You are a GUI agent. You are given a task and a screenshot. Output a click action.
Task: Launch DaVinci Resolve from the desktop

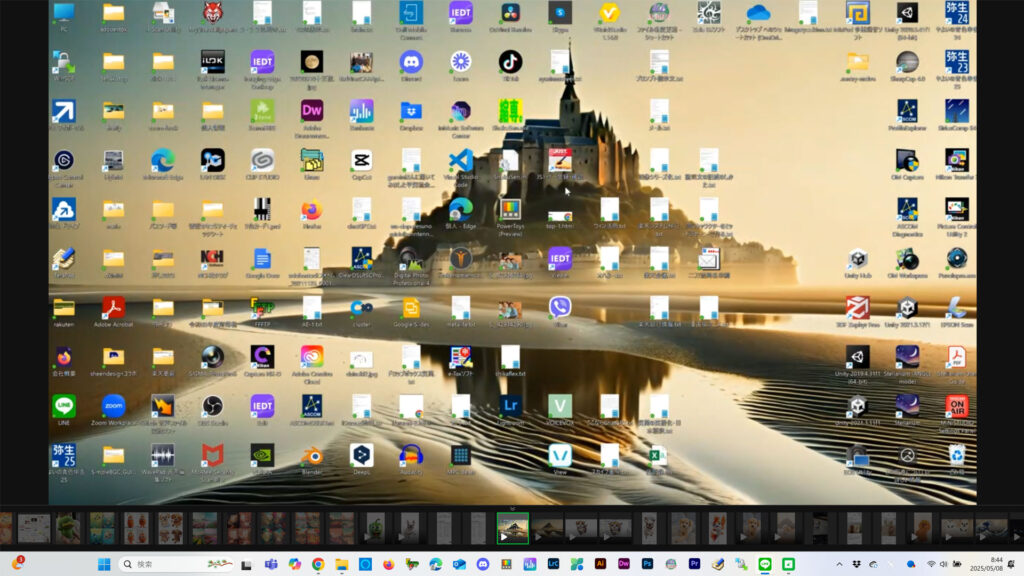[510, 14]
